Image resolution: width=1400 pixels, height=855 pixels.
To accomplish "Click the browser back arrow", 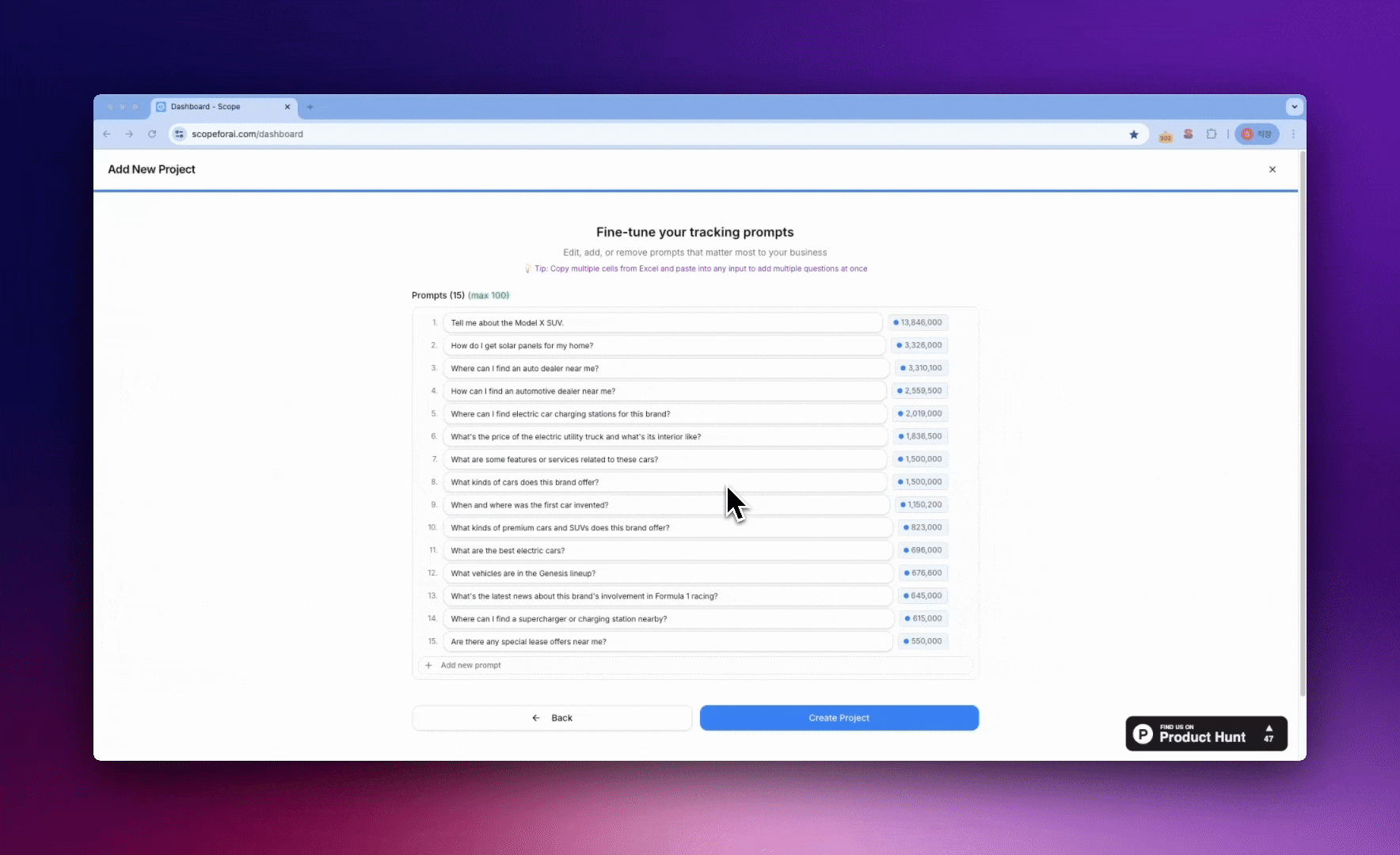I will pyautogui.click(x=107, y=134).
